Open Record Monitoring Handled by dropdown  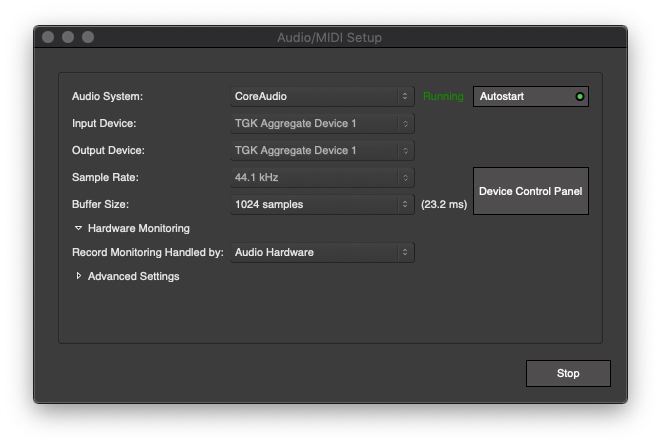[x=322, y=253]
